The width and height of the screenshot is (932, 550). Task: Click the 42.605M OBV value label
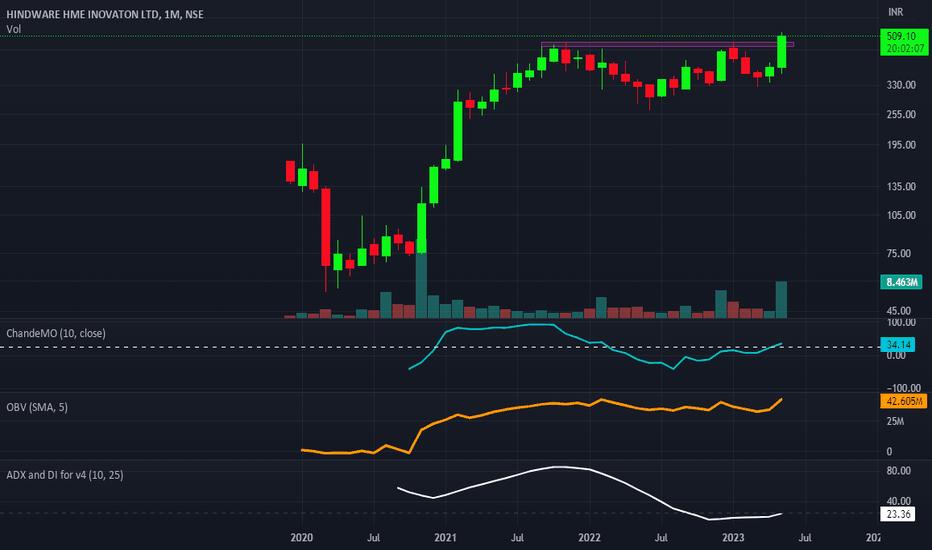tap(903, 401)
